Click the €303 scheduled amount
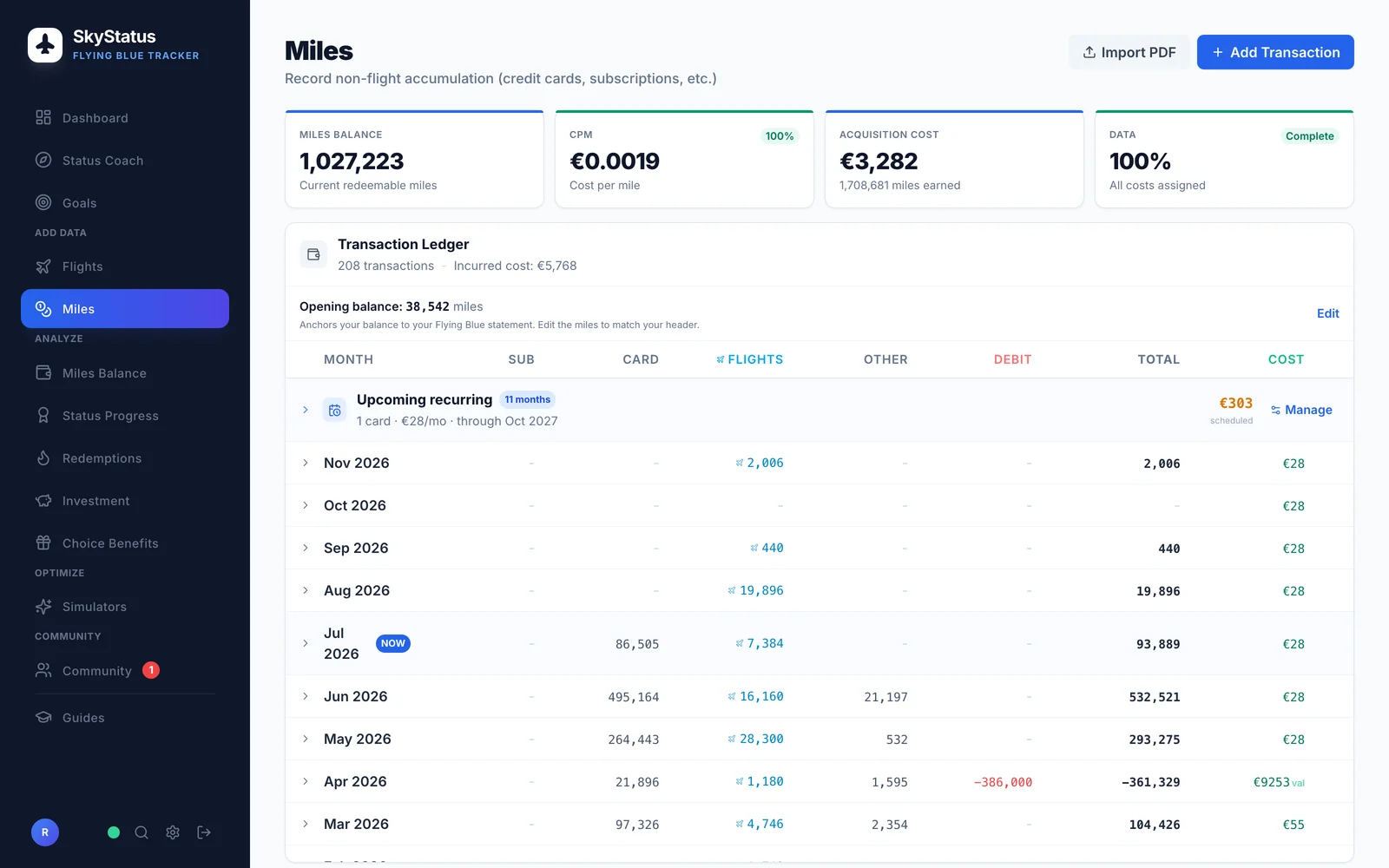1389x868 pixels. click(1235, 403)
